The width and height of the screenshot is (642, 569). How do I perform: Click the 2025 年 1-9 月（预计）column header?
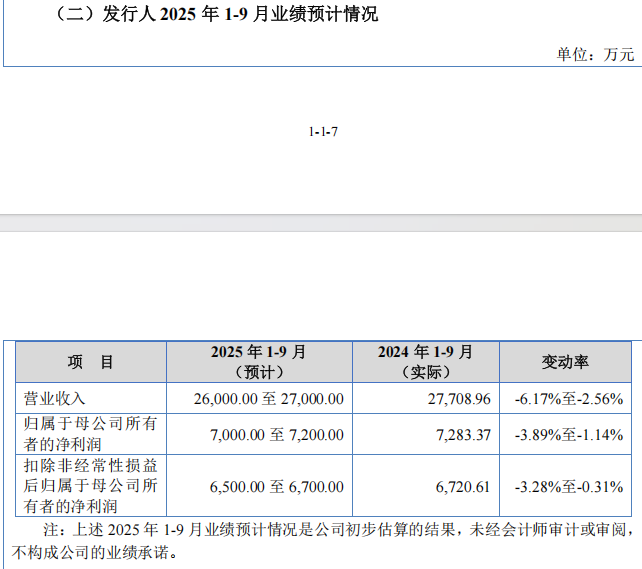[x=258, y=362]
